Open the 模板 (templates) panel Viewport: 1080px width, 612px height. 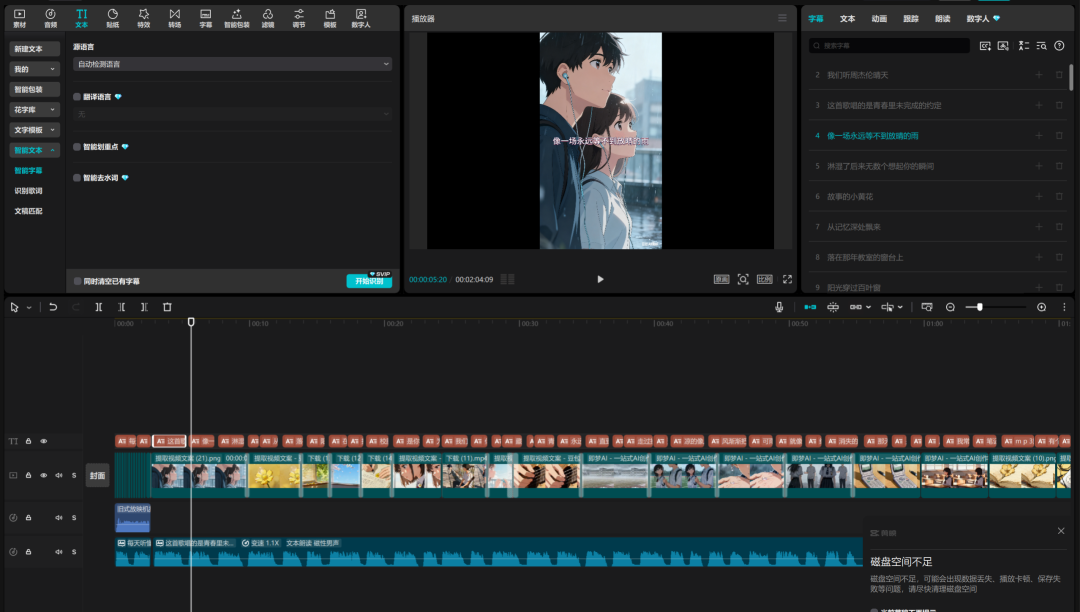coord(330,18)
